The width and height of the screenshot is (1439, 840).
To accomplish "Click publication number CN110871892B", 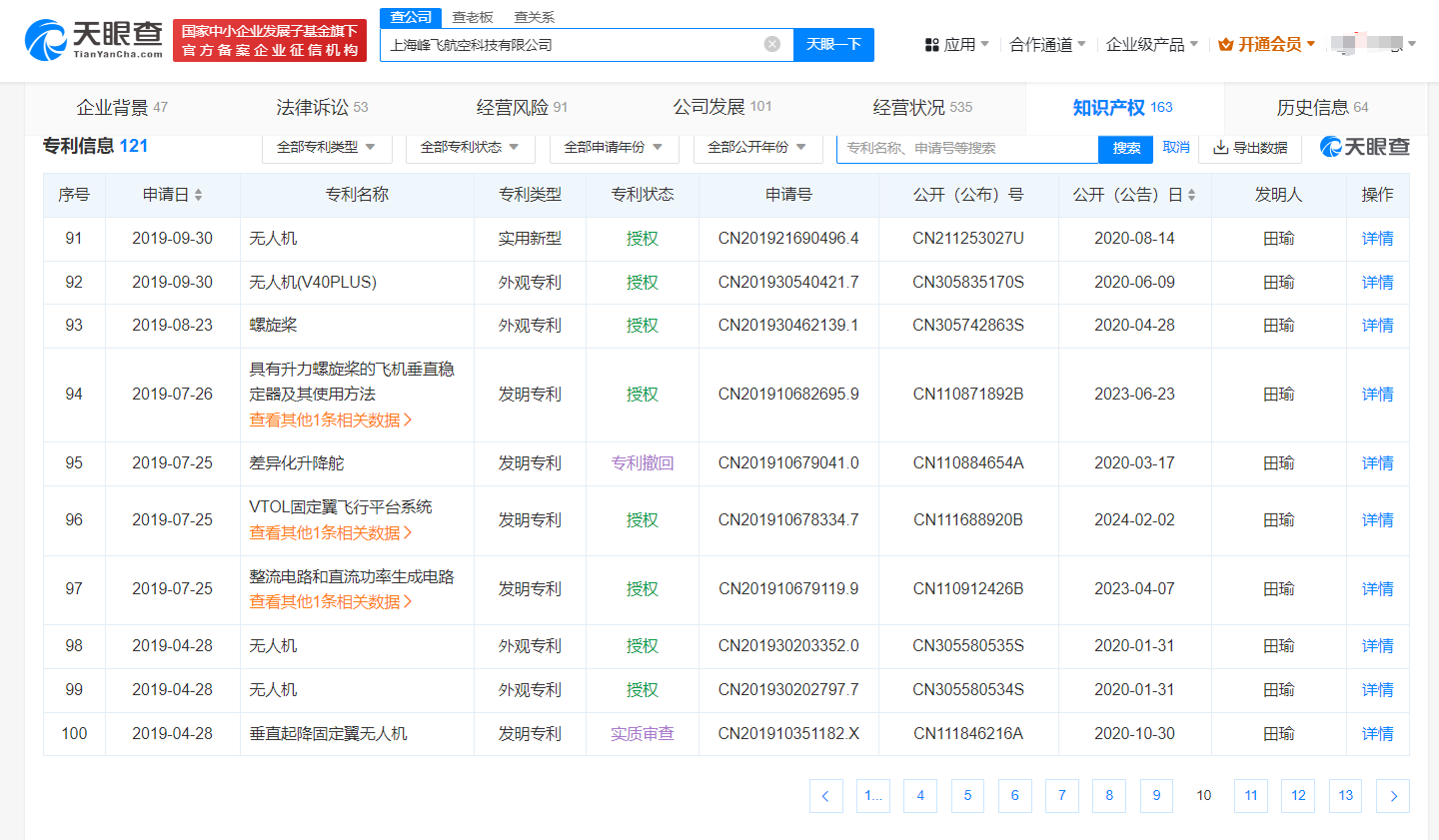I will (x=968, y=395).
